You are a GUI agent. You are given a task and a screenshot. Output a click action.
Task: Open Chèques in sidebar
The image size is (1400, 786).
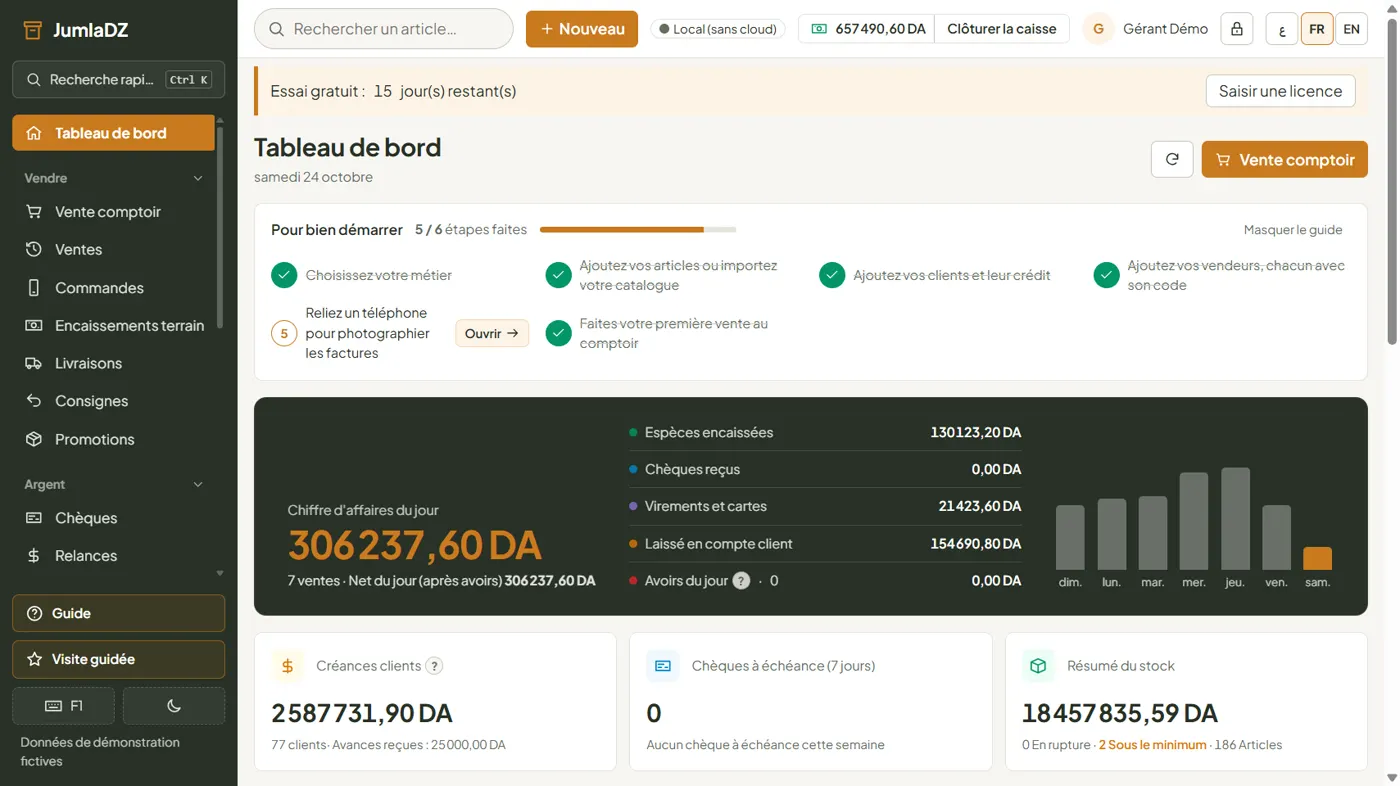[113, 518]
